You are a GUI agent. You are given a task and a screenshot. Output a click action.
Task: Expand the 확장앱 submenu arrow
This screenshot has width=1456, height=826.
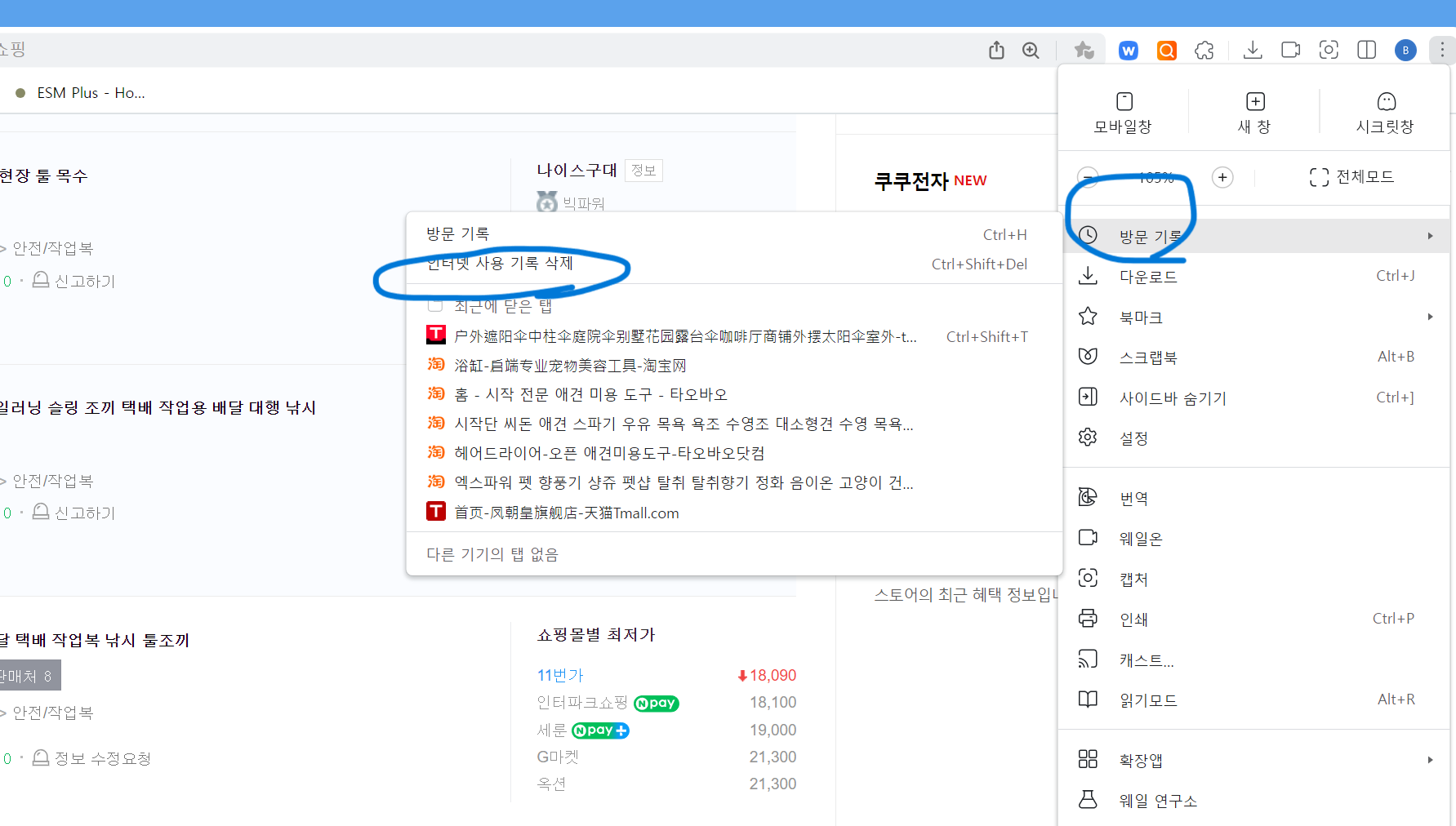pyautogui.click(x=1430, y=760)
